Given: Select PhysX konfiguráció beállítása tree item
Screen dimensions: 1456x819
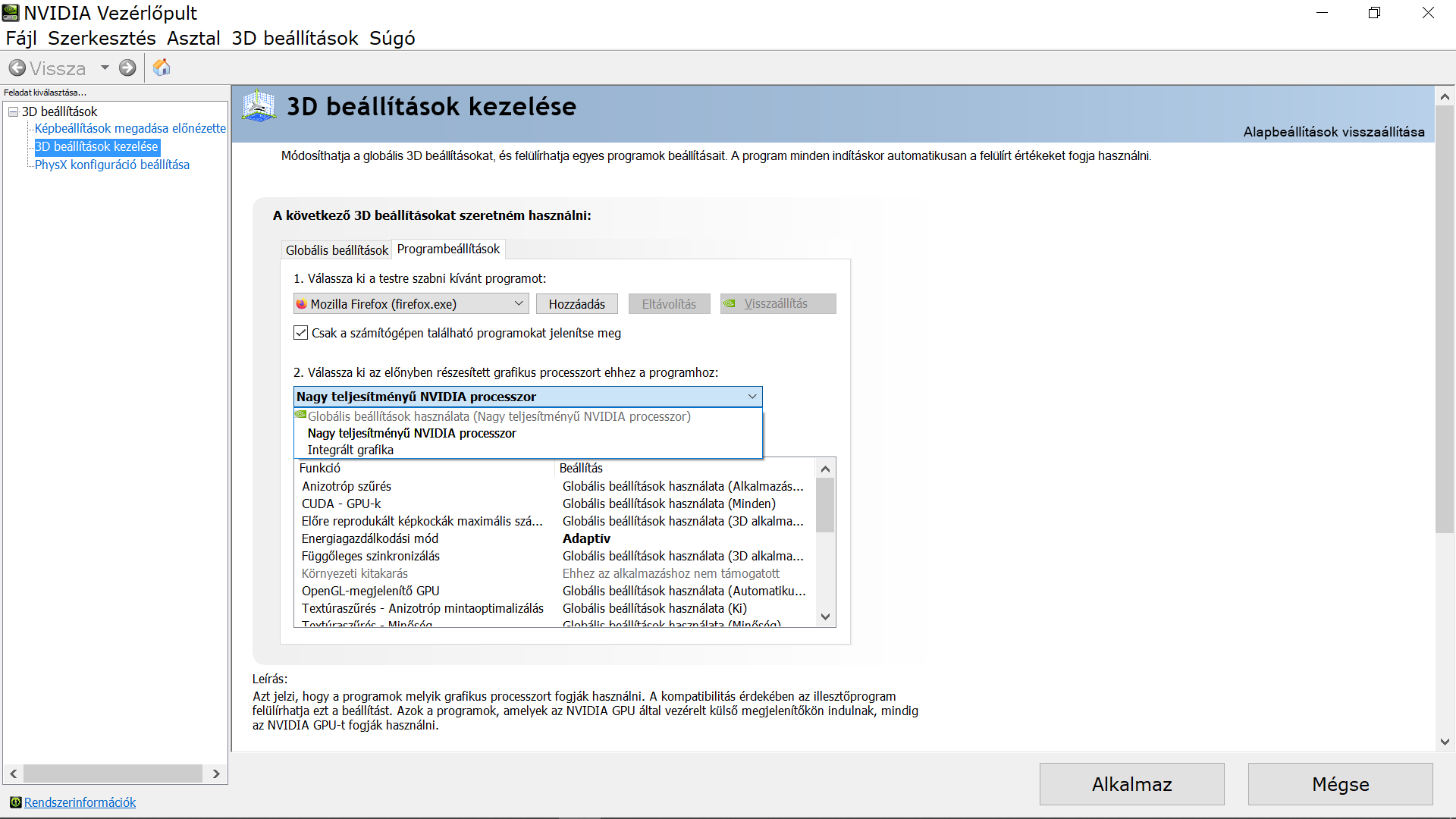Looking at the screenshot, I should point(112,165).
